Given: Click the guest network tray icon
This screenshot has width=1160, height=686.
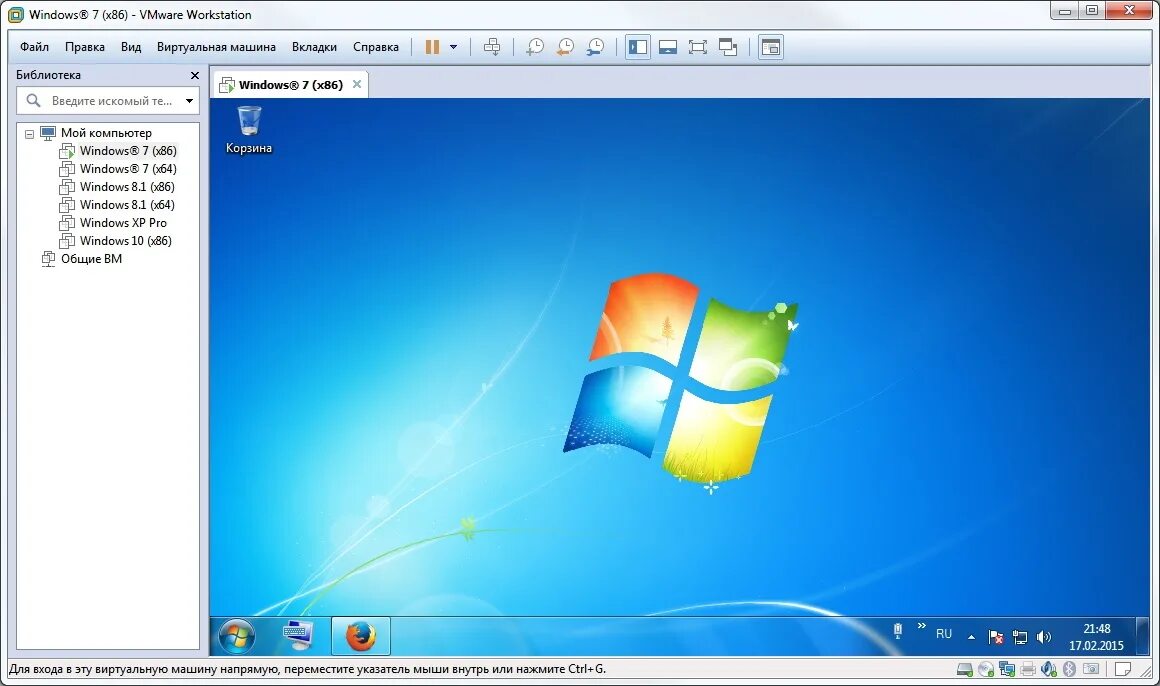Looking at the screenshot, I should 1020,637.
